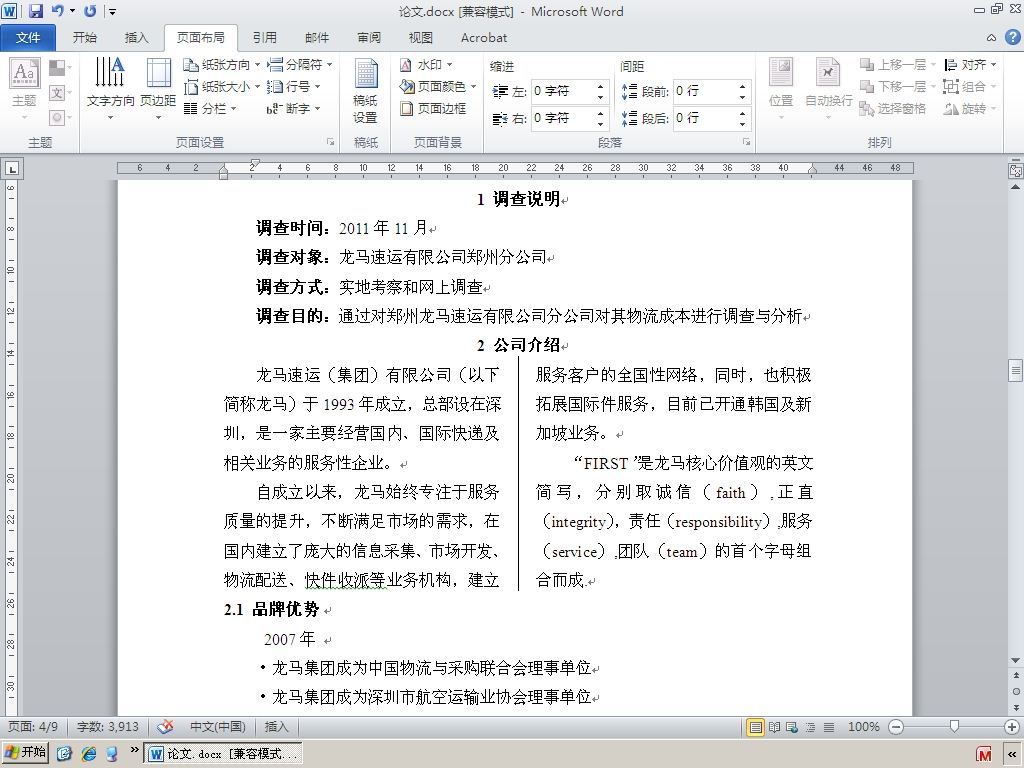This screenshot has width=1024, height=768.
Task: Click zoom in plus button
Action: (1012, 727)
